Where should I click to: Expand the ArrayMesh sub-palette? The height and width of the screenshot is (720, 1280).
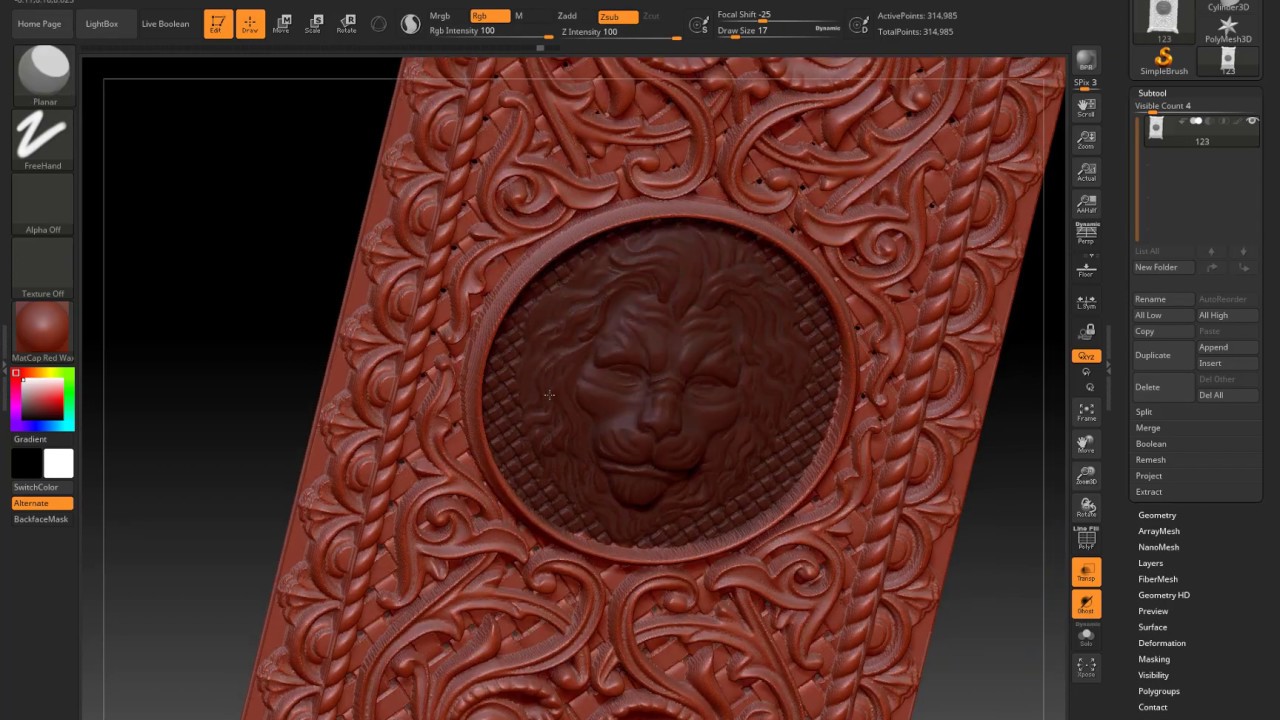click(x=1159, y=531)
